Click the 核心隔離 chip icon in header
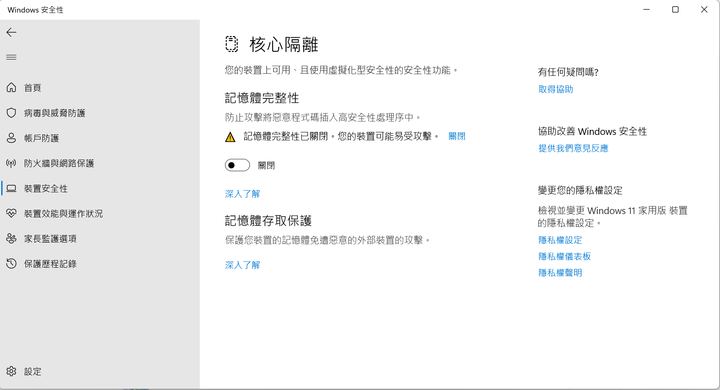 pos(231,44)
